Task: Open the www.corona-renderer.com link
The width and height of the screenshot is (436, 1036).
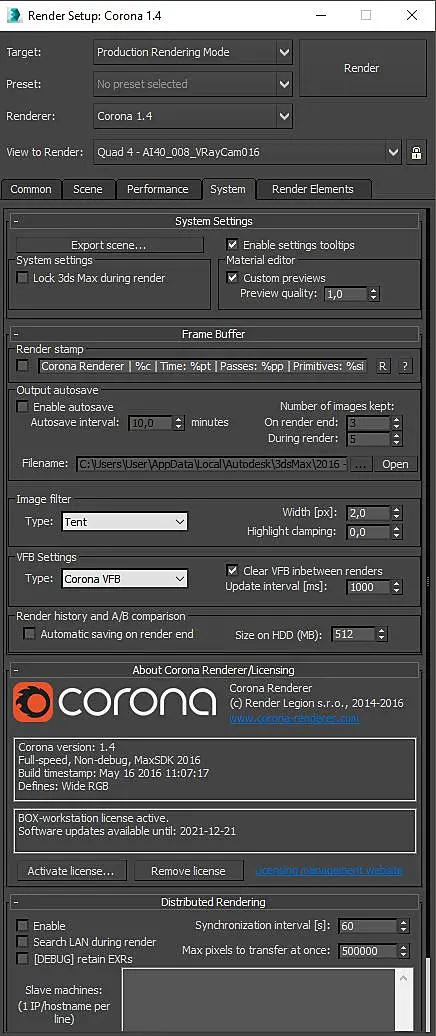Action: [x=294, y=718]
